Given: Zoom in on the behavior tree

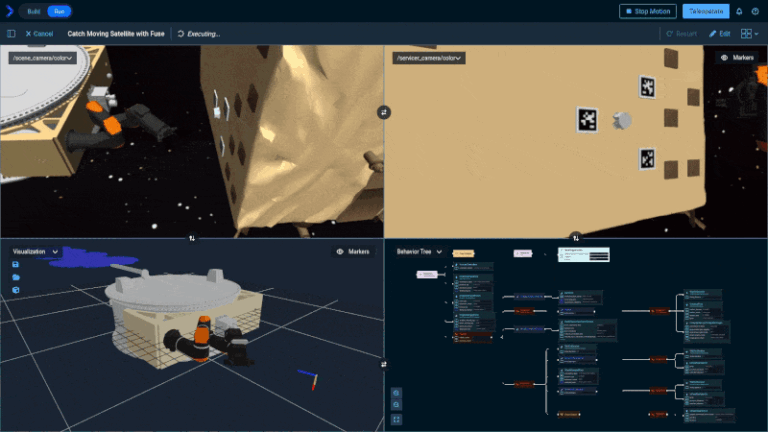Looking at the screenshot, I should click(x=397, y=393).
